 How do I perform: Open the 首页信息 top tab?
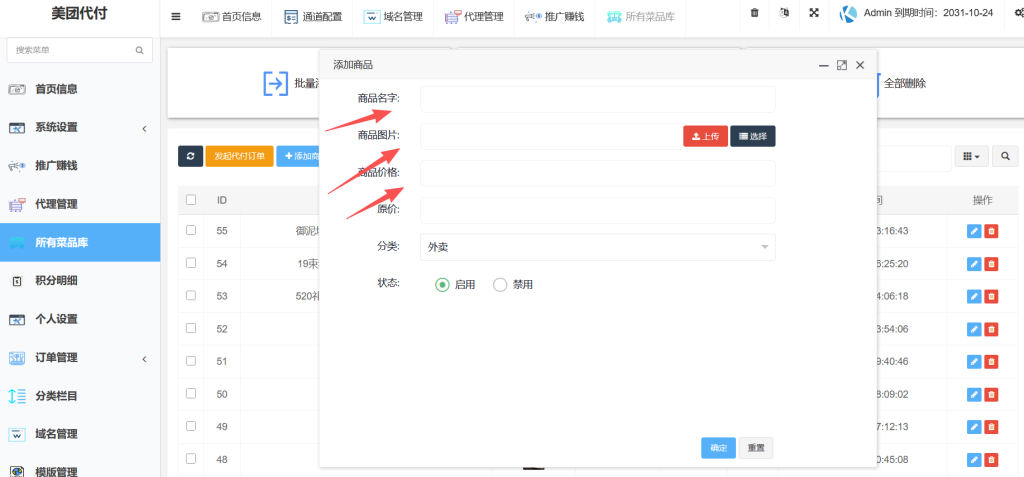coord(232,17)
